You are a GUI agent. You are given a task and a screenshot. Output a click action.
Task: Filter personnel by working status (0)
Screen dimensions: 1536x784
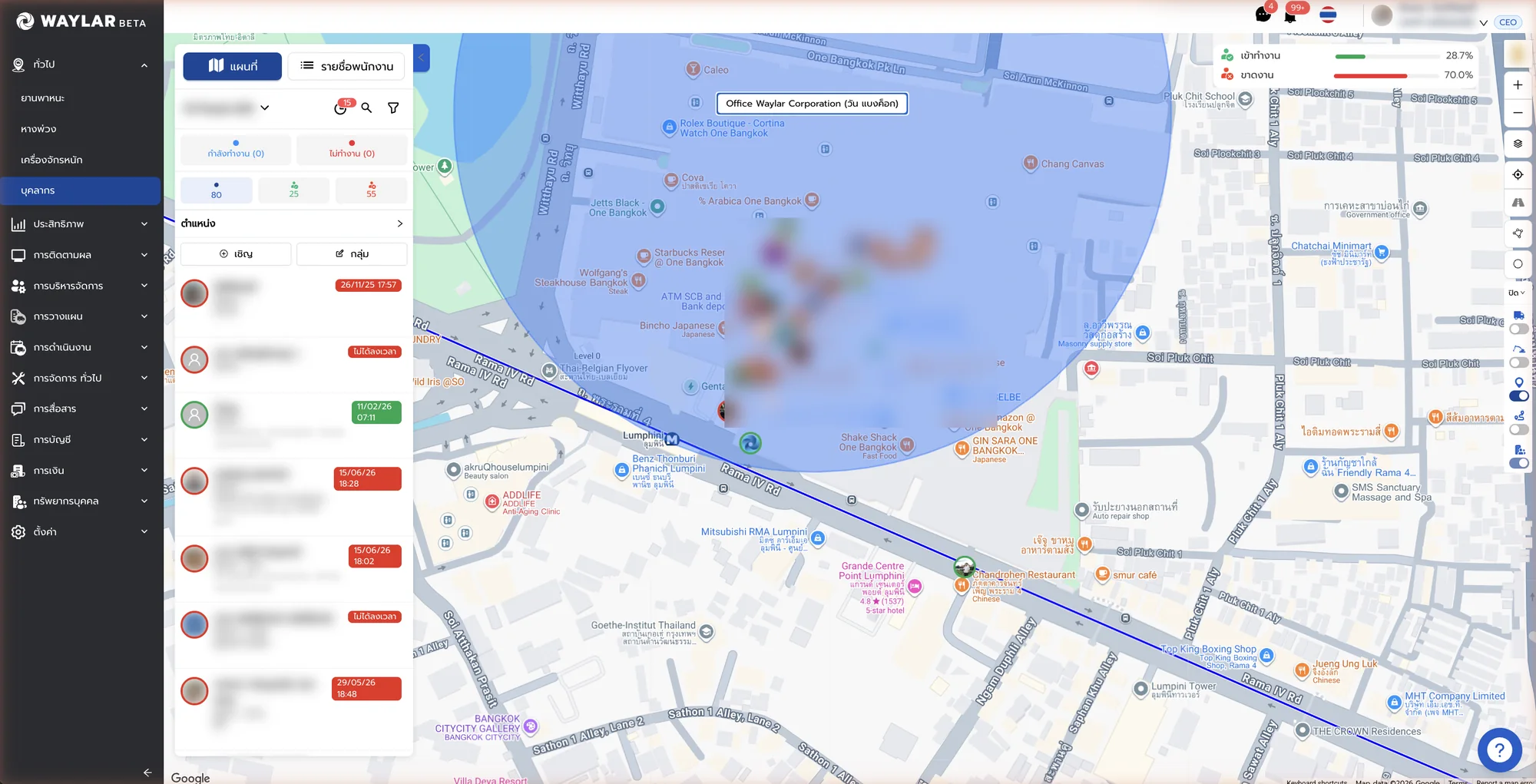coord(236,149)
